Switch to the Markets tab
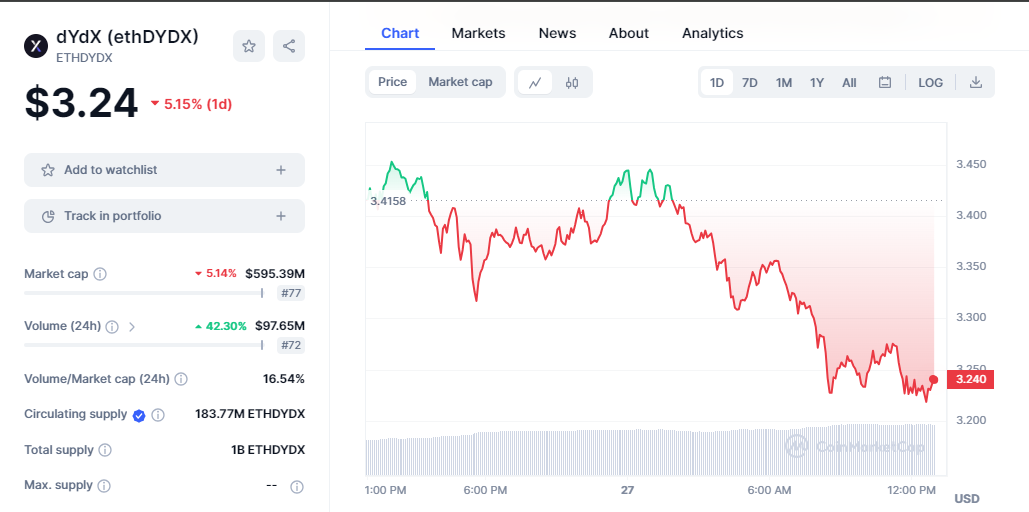Viewport: 1029px width, 512px height. [478, 33]
